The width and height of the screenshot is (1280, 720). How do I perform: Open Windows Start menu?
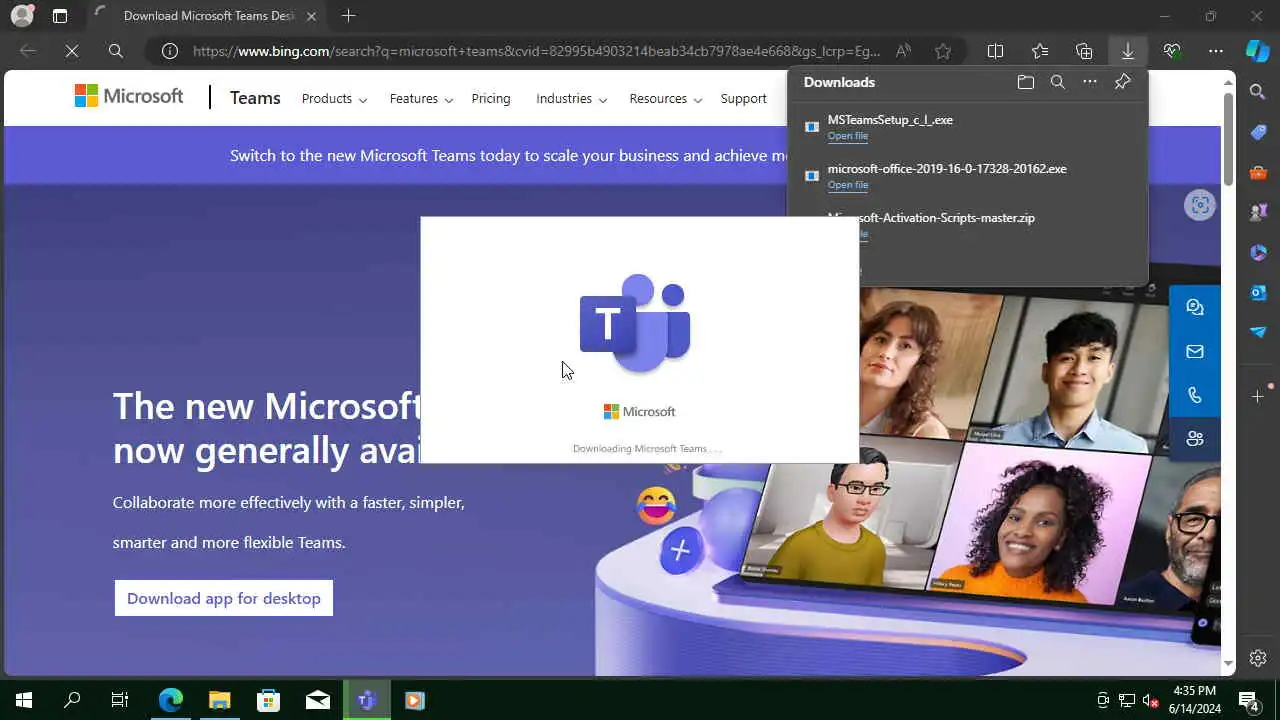pyautogui.click(x=24, y=700)
